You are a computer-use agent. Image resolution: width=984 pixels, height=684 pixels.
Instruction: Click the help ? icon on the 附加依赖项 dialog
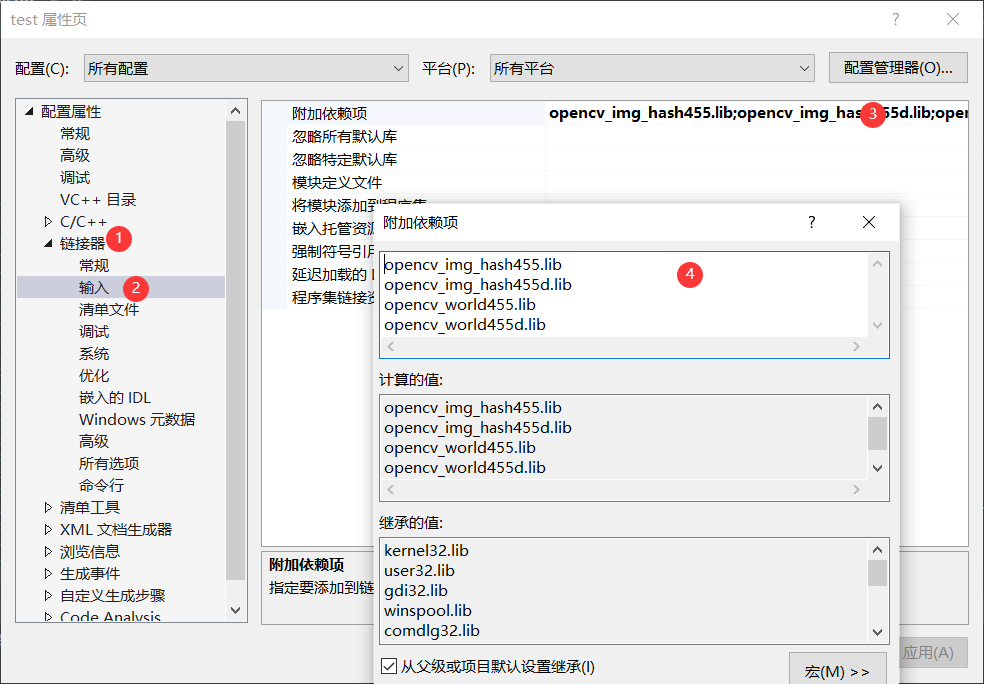tap(811, 222)
